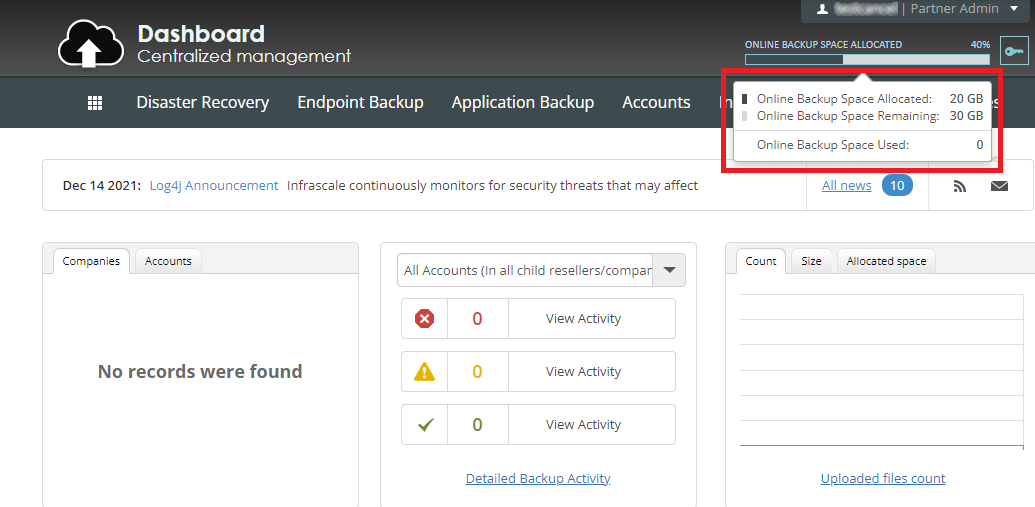Screen dimensions: 1035x507
Task: Click the green checkmark success icon
Action: (426, 424)
